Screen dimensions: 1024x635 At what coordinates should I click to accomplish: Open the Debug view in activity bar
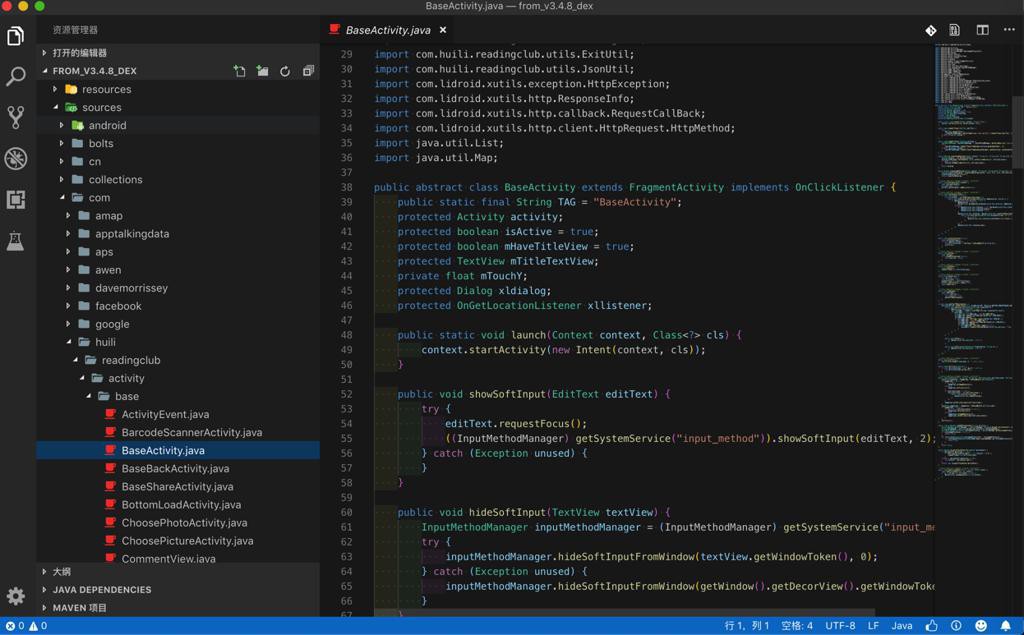click(16, 158)
